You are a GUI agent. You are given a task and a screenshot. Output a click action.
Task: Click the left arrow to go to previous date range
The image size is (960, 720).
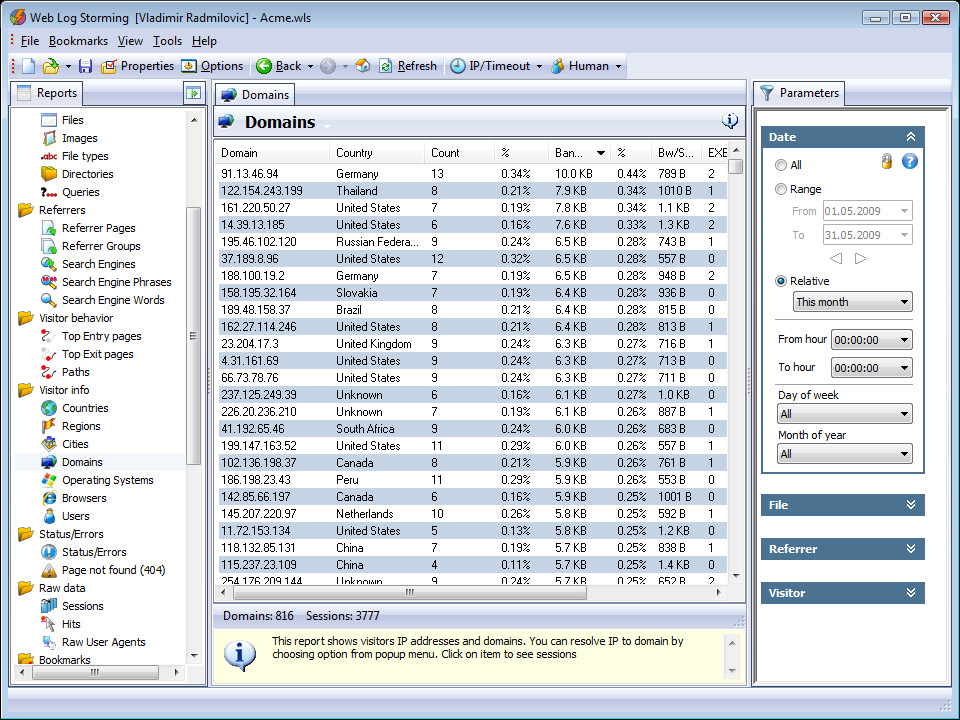point(836,258)
